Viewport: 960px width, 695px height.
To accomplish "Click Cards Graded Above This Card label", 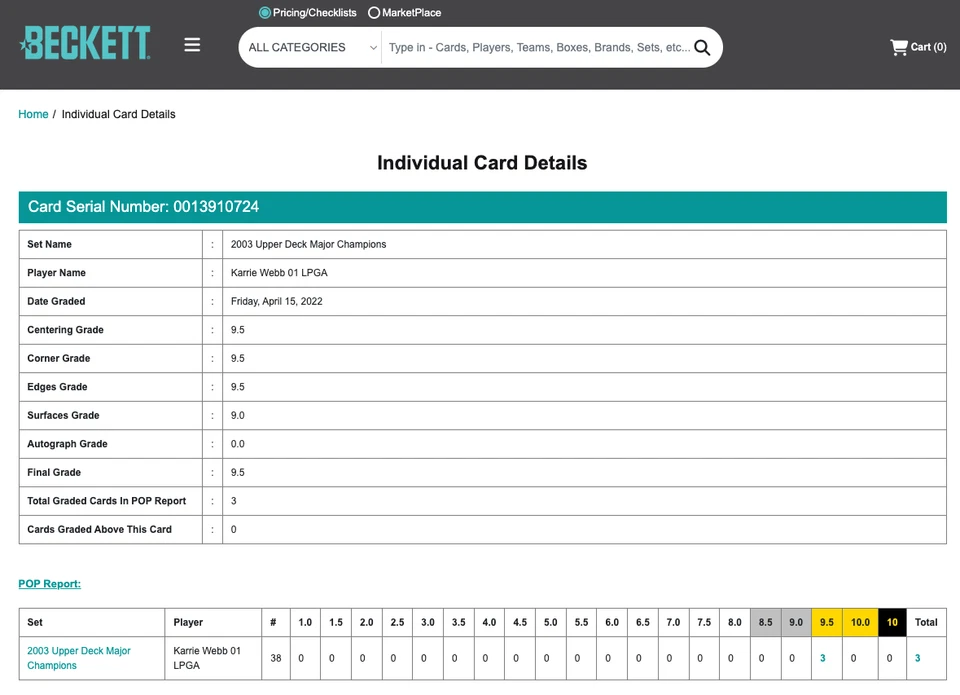I will 99,529.
